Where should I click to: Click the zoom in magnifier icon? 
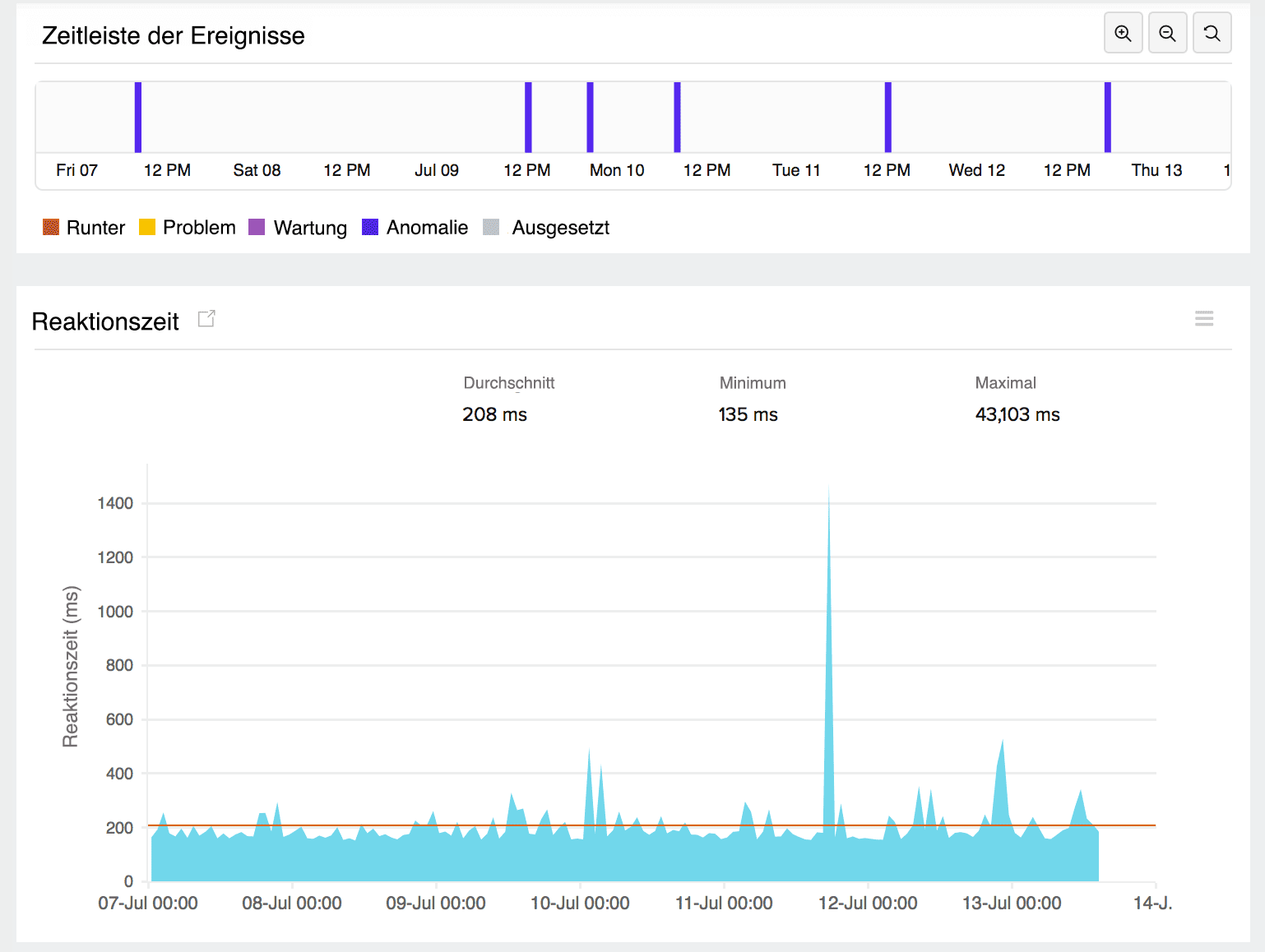click(1123, 34)
